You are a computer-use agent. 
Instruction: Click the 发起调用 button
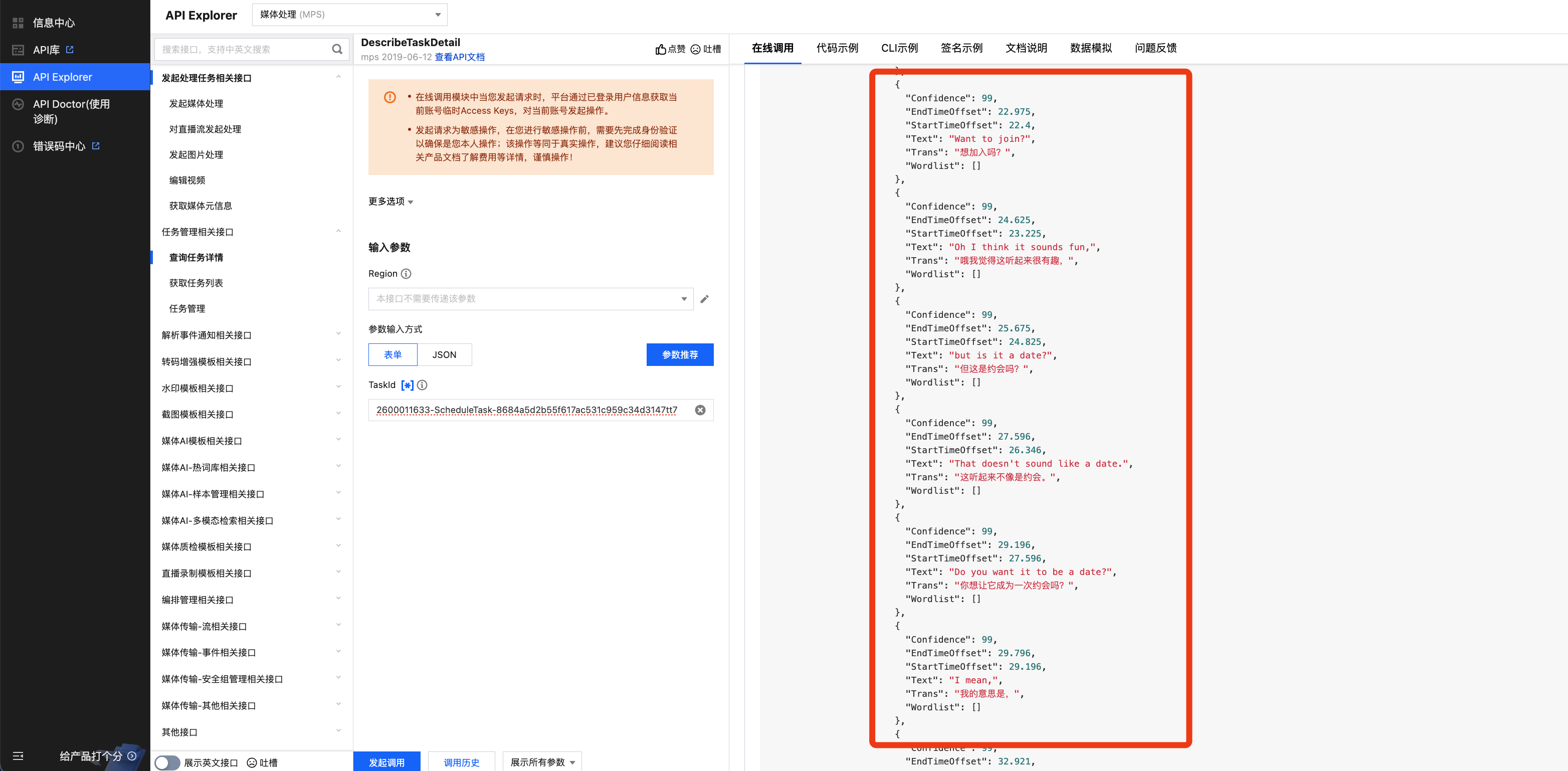click(386, 762)
